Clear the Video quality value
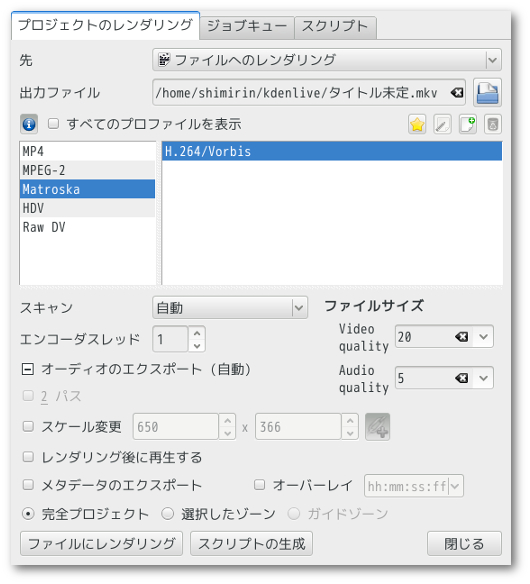The image size is (530, 584). (x=461, y=337)
